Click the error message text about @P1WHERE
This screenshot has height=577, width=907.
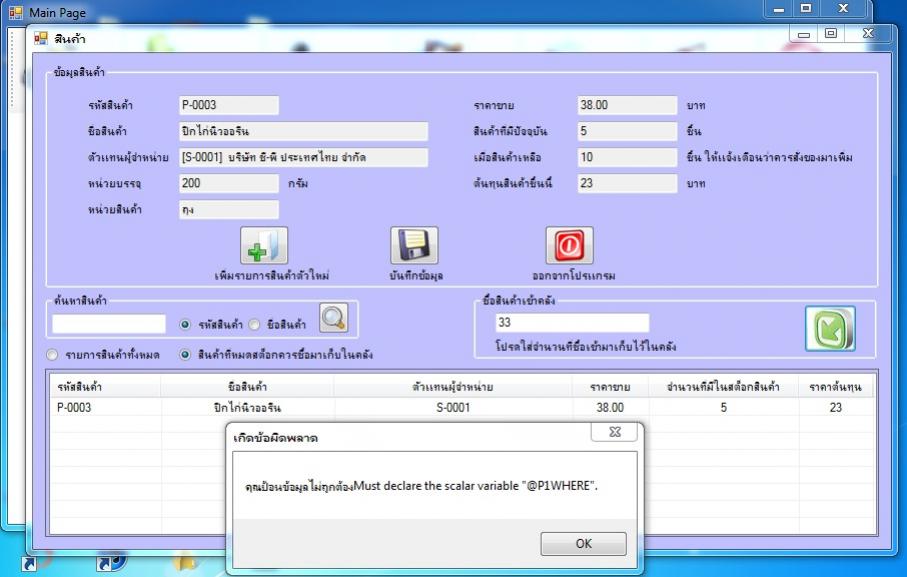click(421, 486)
